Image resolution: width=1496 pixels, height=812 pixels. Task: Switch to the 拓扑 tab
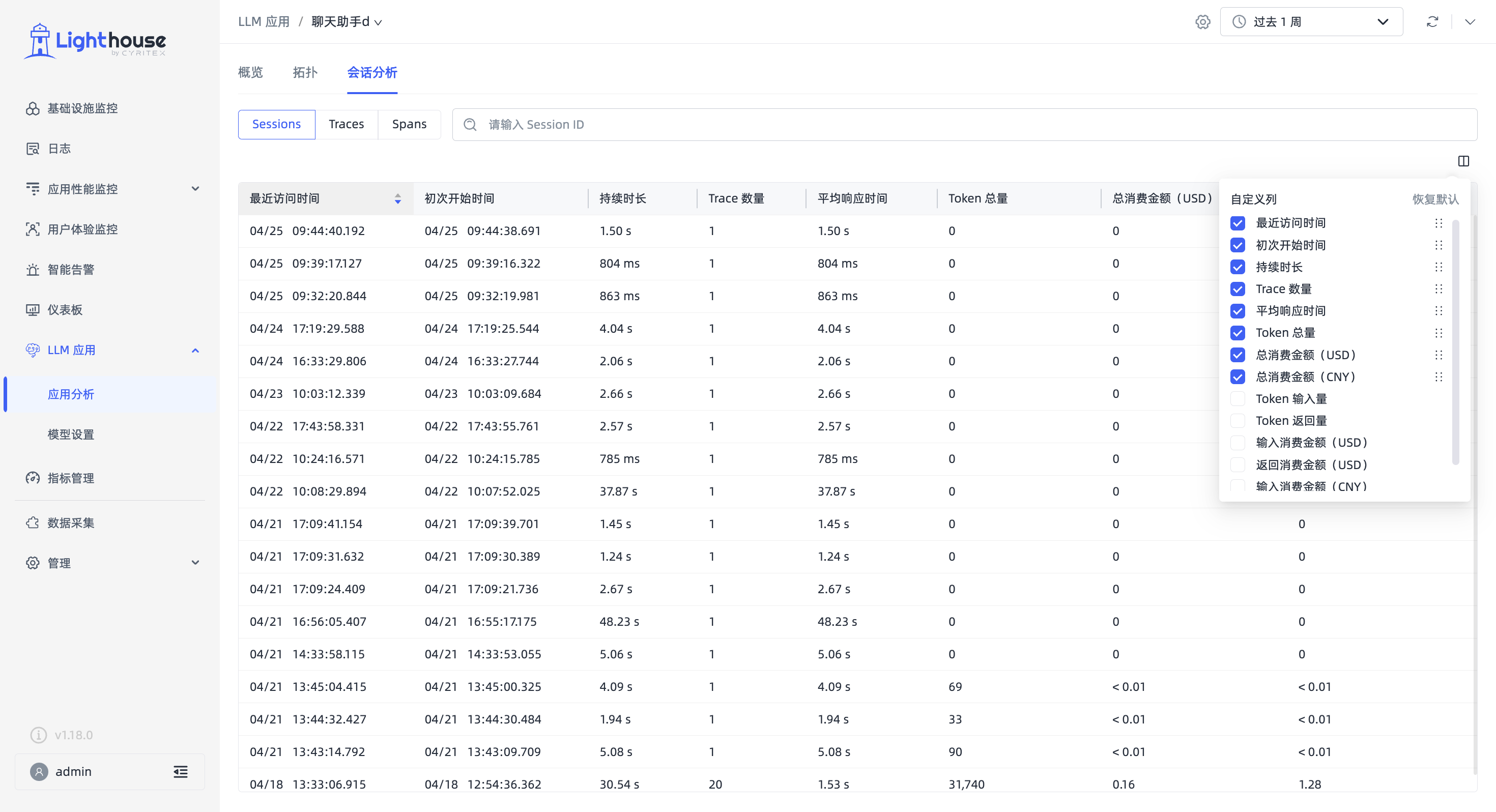[x=305, y=73]
